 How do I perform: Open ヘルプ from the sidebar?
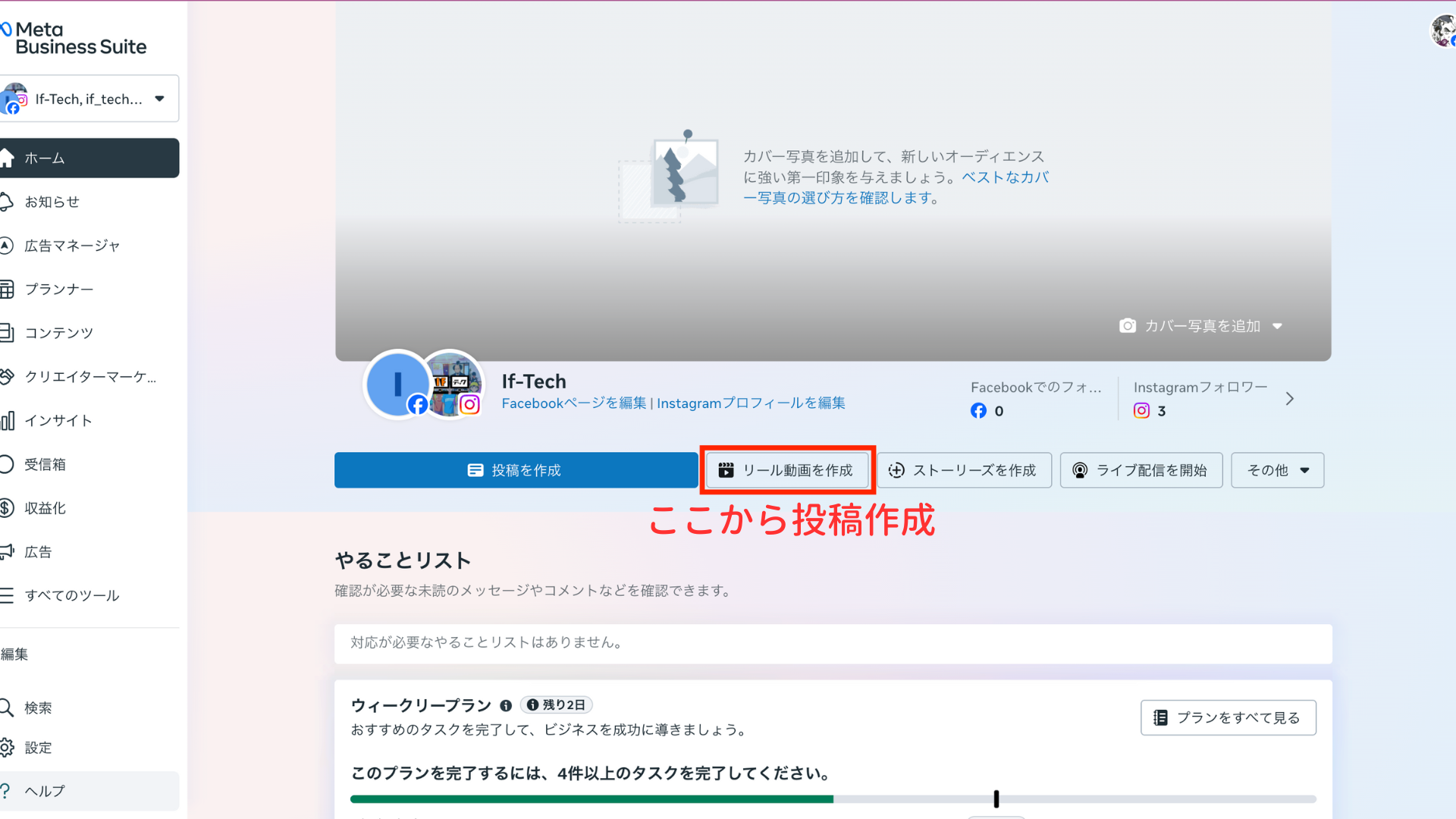(42, 791)
